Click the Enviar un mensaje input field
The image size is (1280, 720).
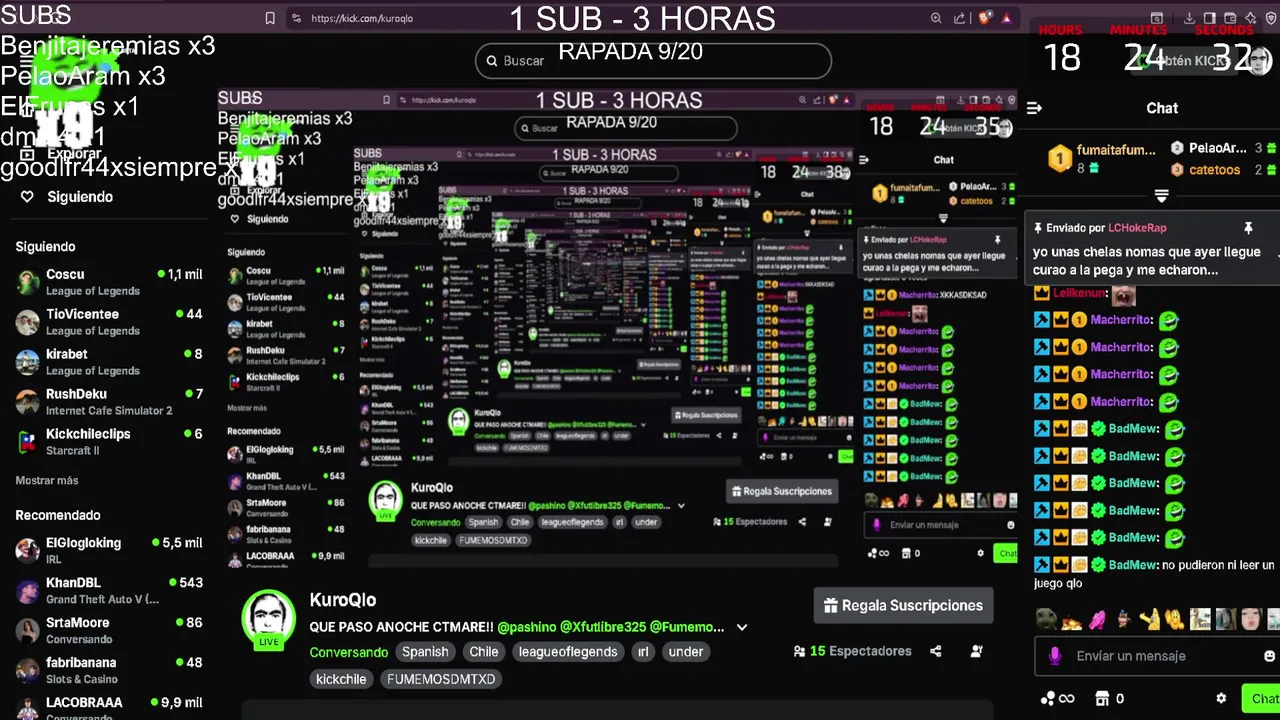1157,656
